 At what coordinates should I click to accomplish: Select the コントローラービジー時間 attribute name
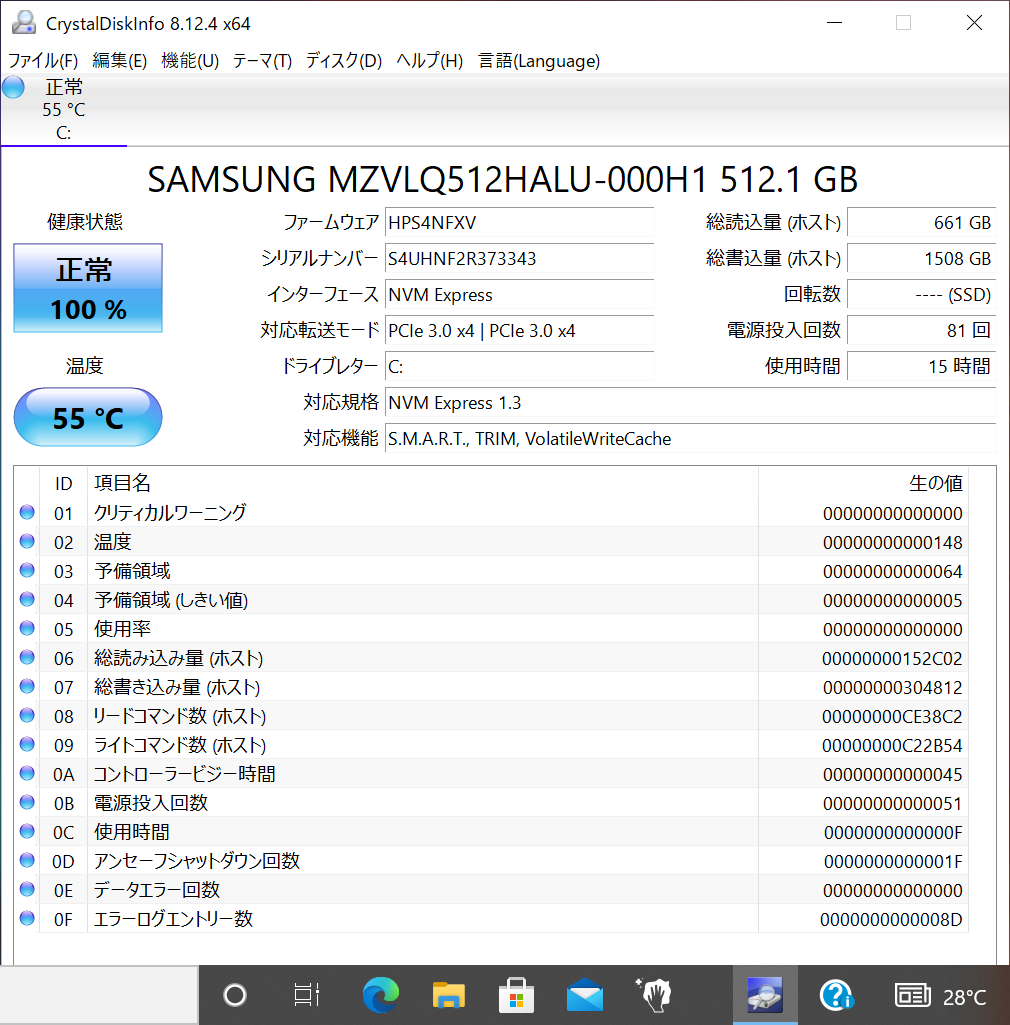click(x=184, y=774)
